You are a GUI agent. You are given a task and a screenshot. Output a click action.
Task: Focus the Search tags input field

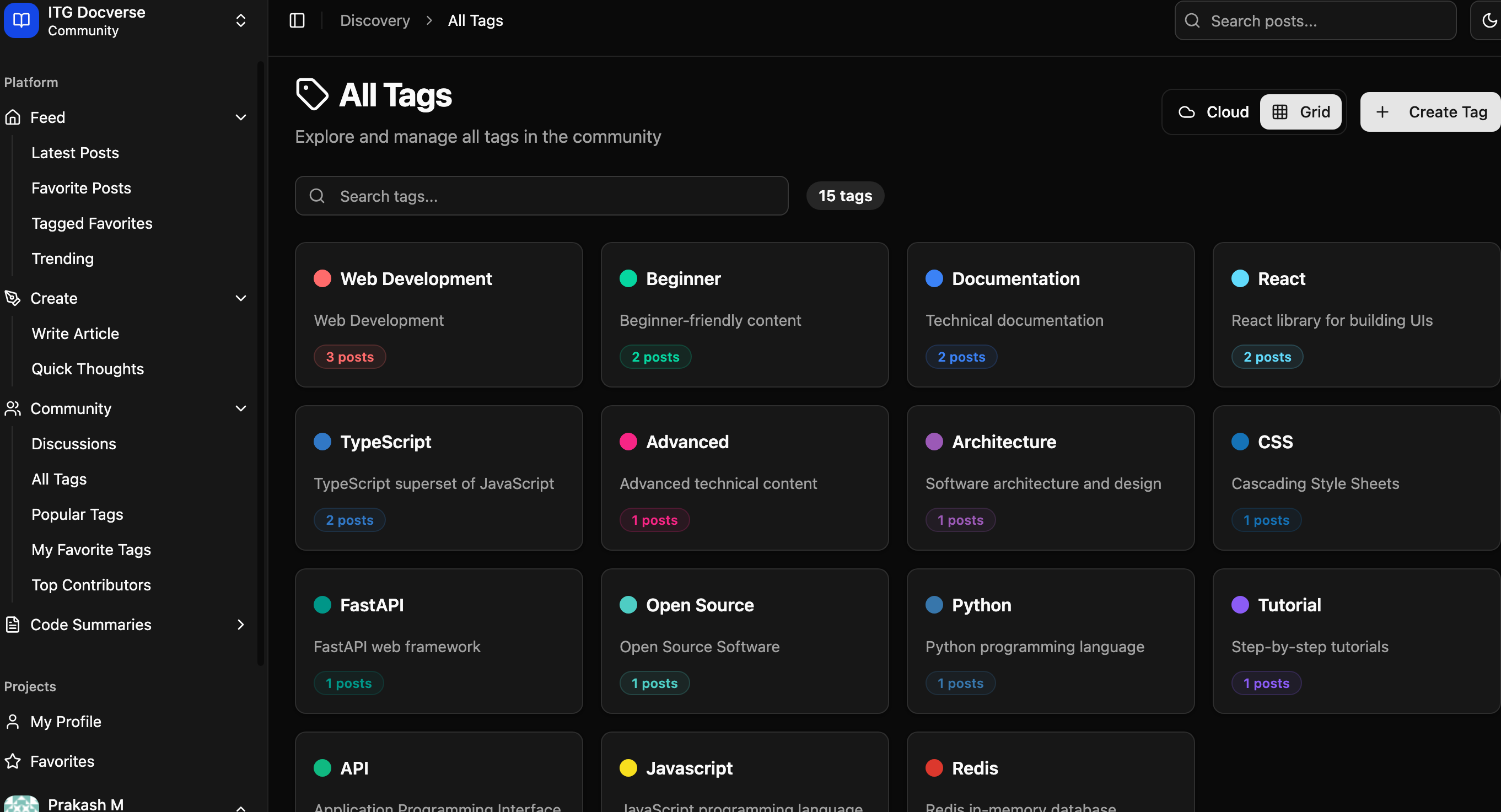542,196
